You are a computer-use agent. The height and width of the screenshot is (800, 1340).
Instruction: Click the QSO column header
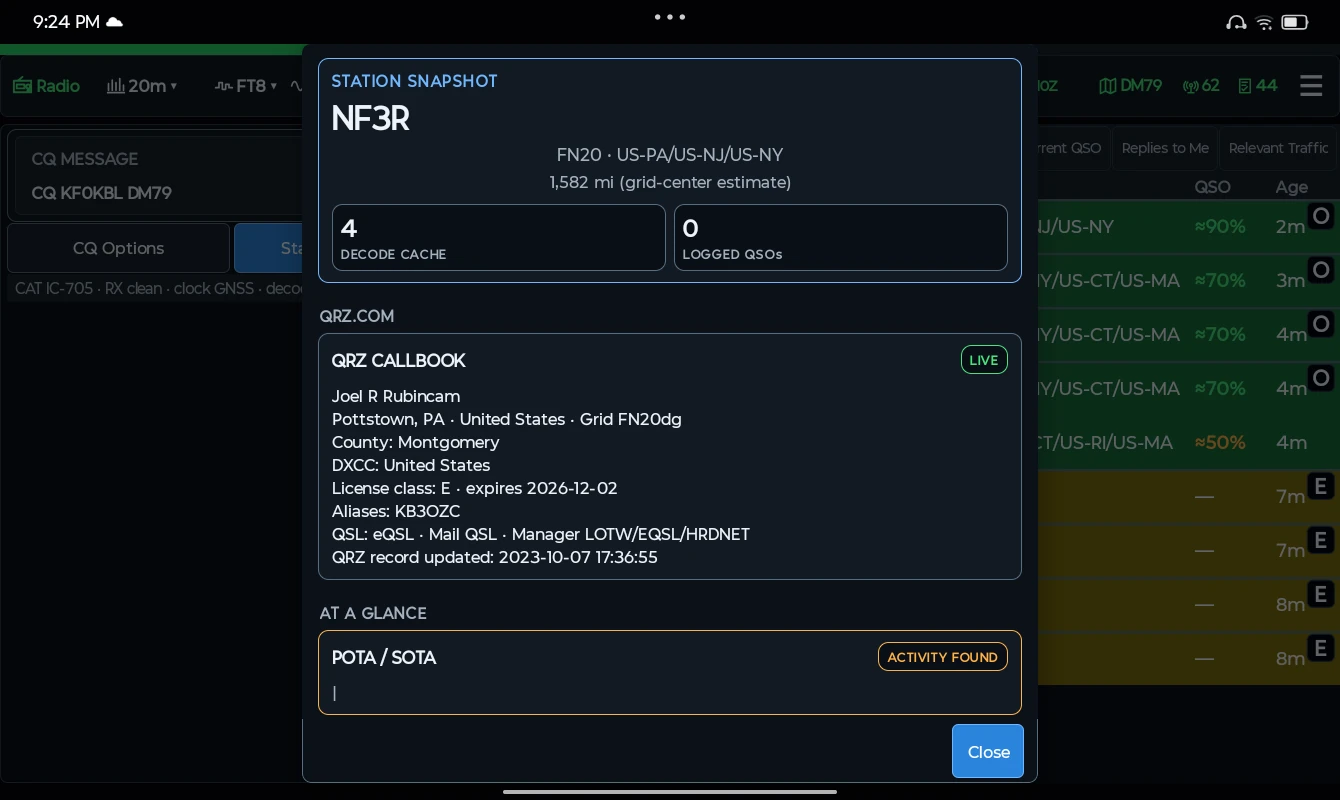[x=1212, y=187]
